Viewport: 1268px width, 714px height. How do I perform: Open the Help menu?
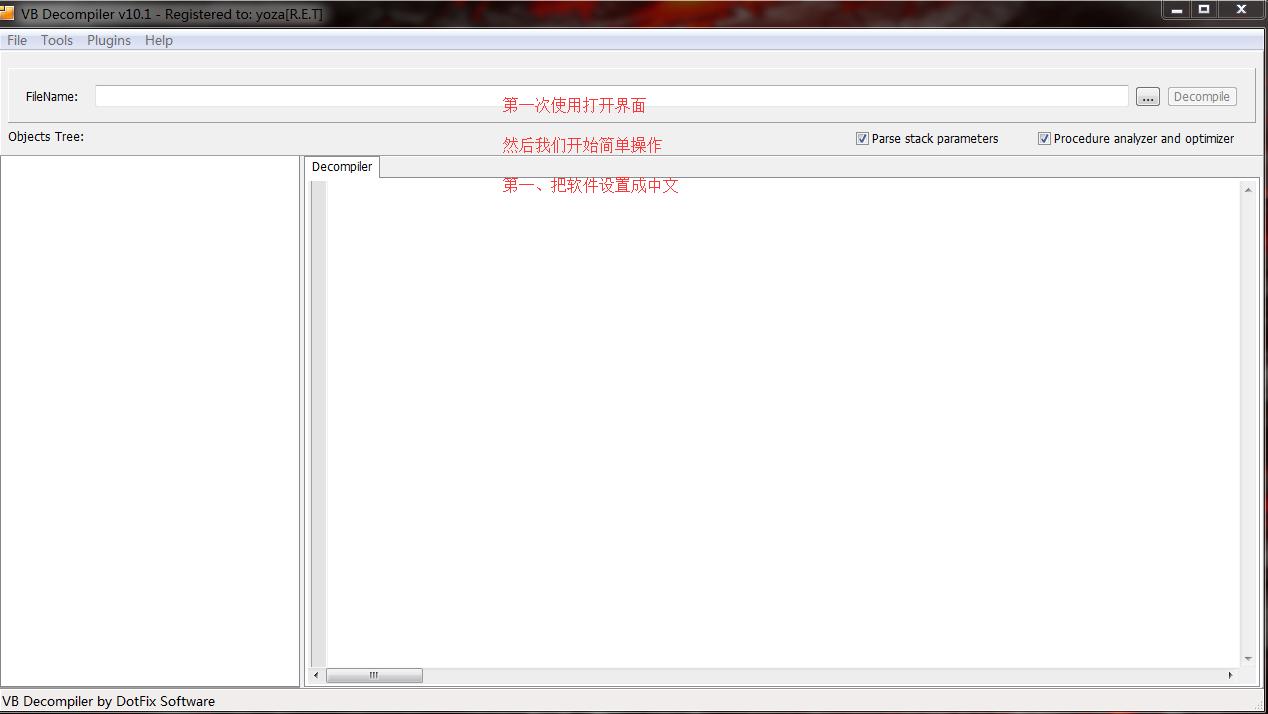(x=159, y=40)
